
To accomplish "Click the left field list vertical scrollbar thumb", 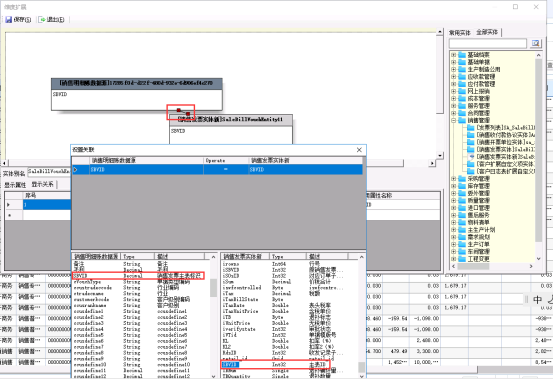I will pos(213,288).
